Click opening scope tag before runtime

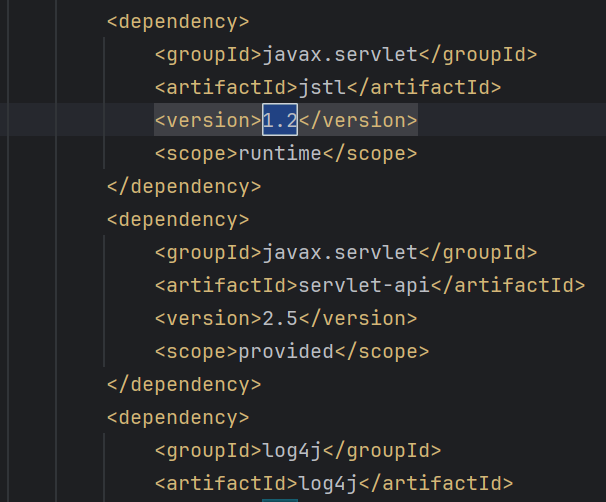195,154
